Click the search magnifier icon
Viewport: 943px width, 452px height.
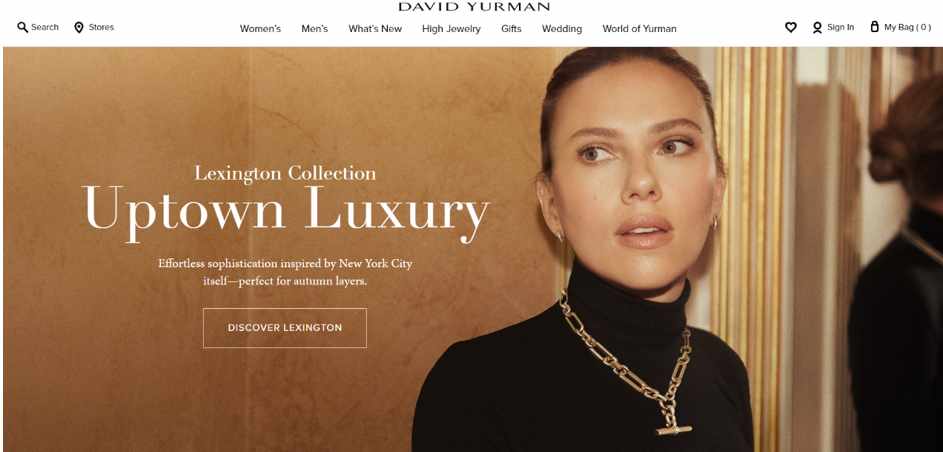[x=22, y=27]
